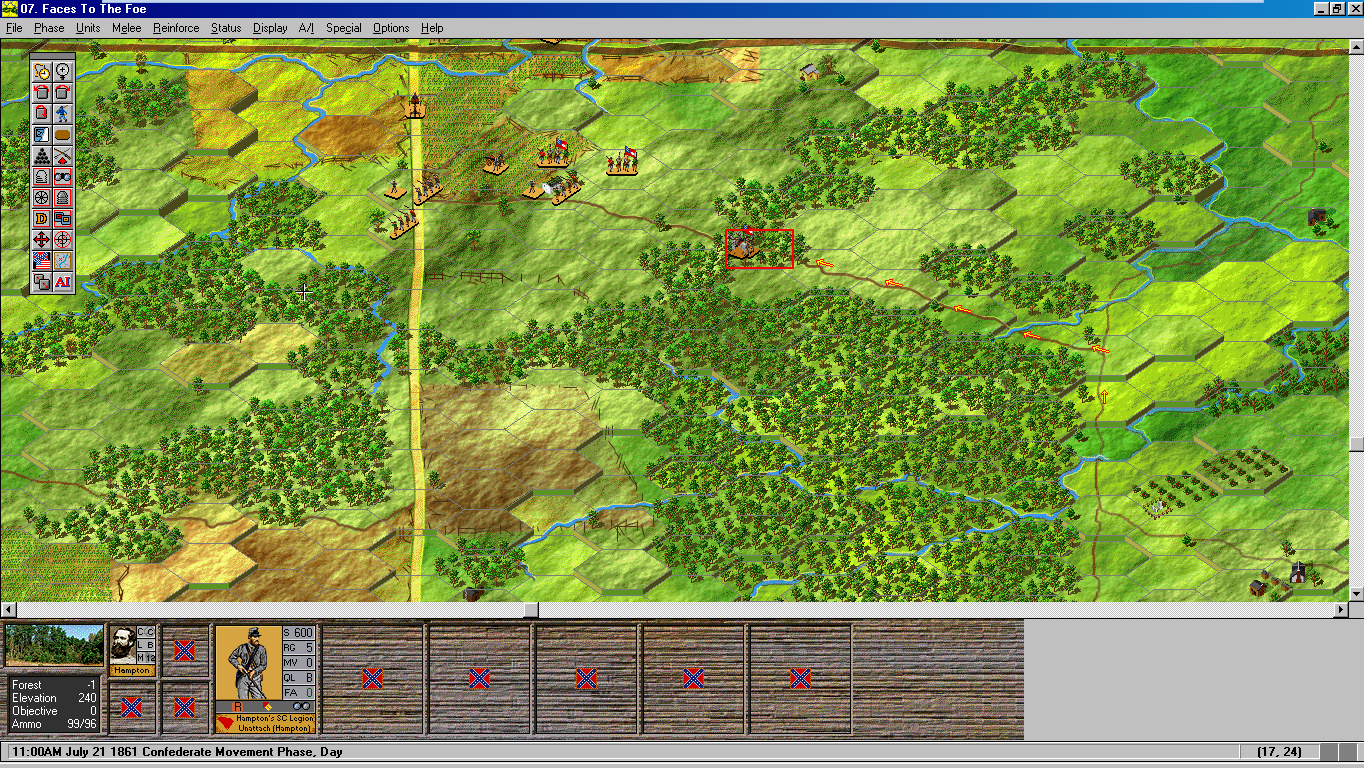Expand the Display menu
This screenshot has width=1364, height=768.
point(270,28)
